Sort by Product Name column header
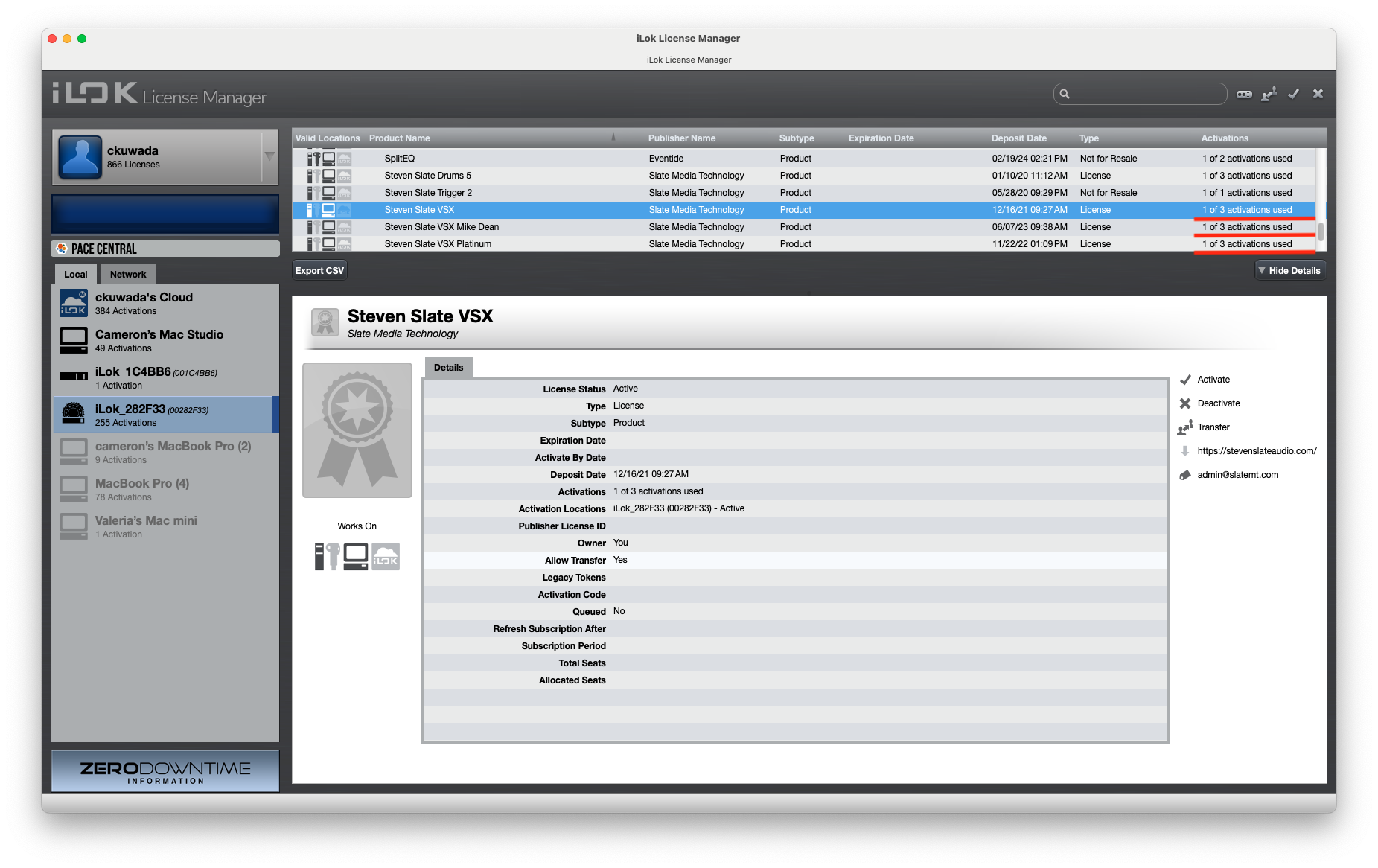Image resolution: width=1378 pixels, height=868 pixels. pyautogui.click(x=400, y=138)
